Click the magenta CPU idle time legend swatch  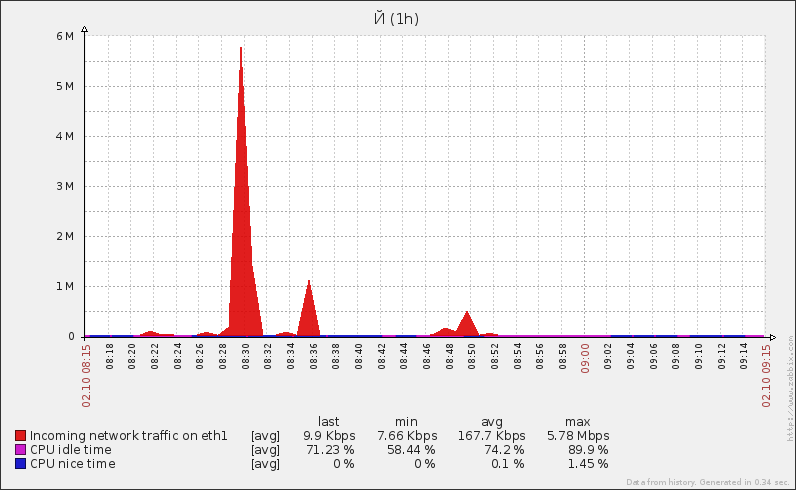coord(20,449)
